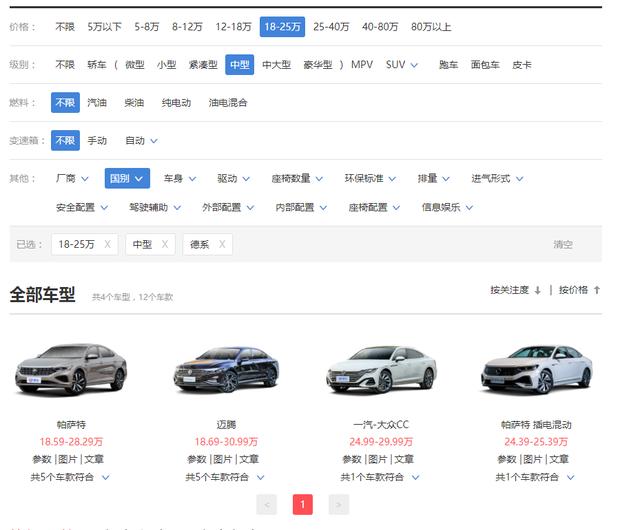Select price range 25-40万

point(331,27)
